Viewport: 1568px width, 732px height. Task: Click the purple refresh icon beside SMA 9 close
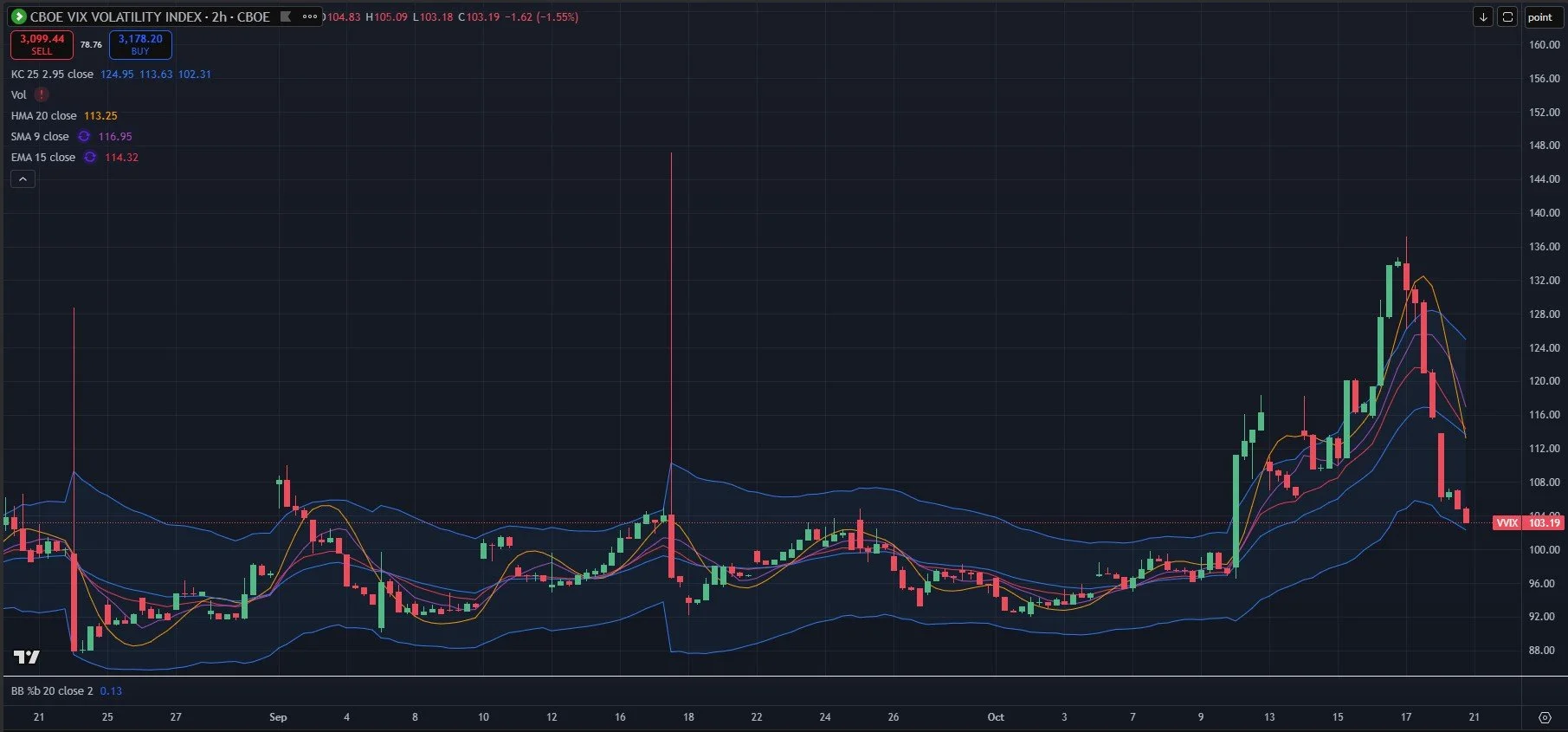click(84, 136)
